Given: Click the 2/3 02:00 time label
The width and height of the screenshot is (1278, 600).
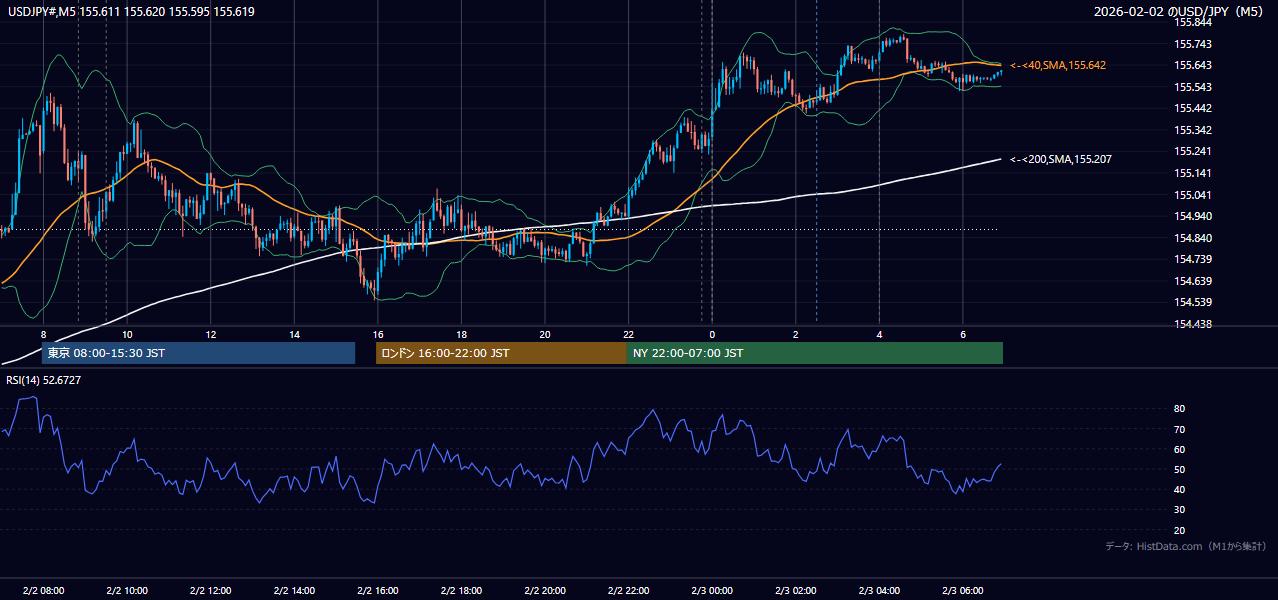Looking at the screenshot, I should (795, 590).
